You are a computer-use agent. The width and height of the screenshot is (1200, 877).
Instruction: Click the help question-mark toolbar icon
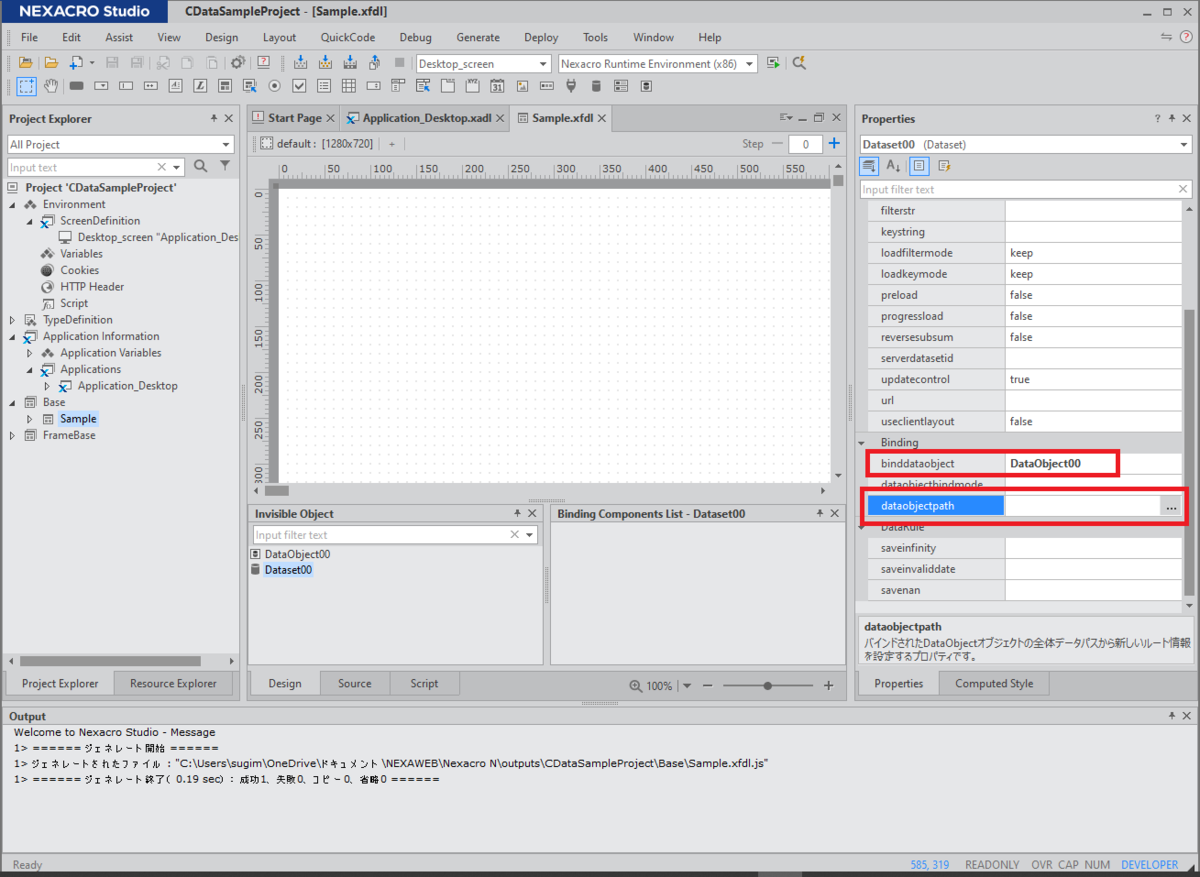point(264,63)
